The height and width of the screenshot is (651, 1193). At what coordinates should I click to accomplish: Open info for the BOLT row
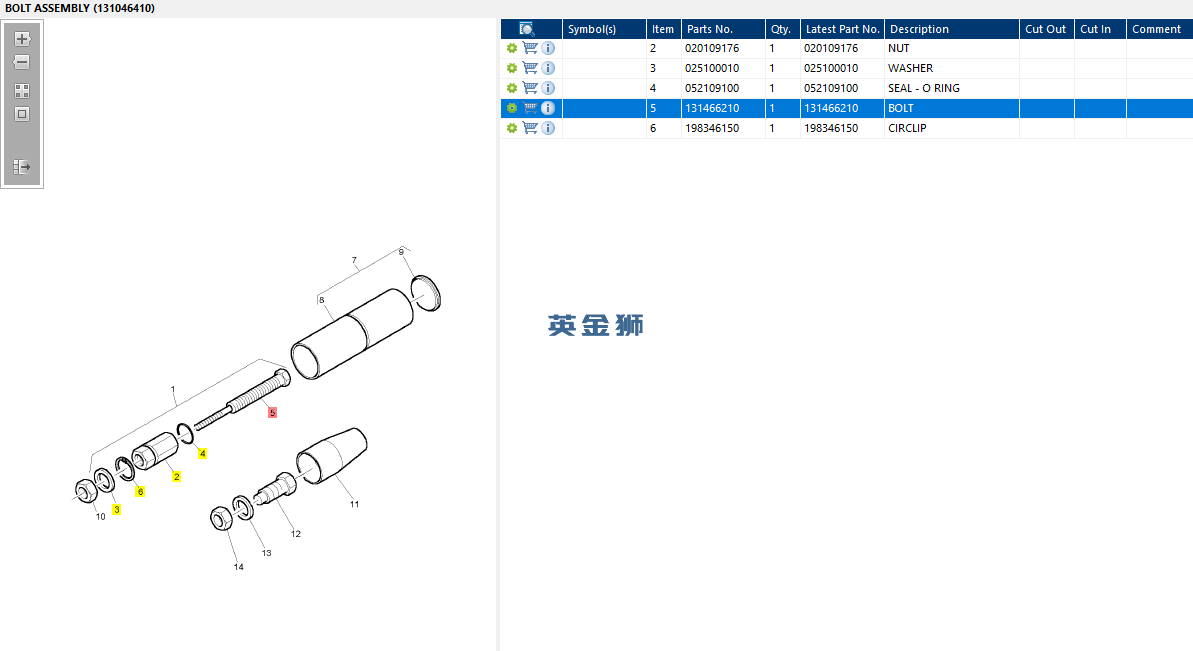point(548,108)
